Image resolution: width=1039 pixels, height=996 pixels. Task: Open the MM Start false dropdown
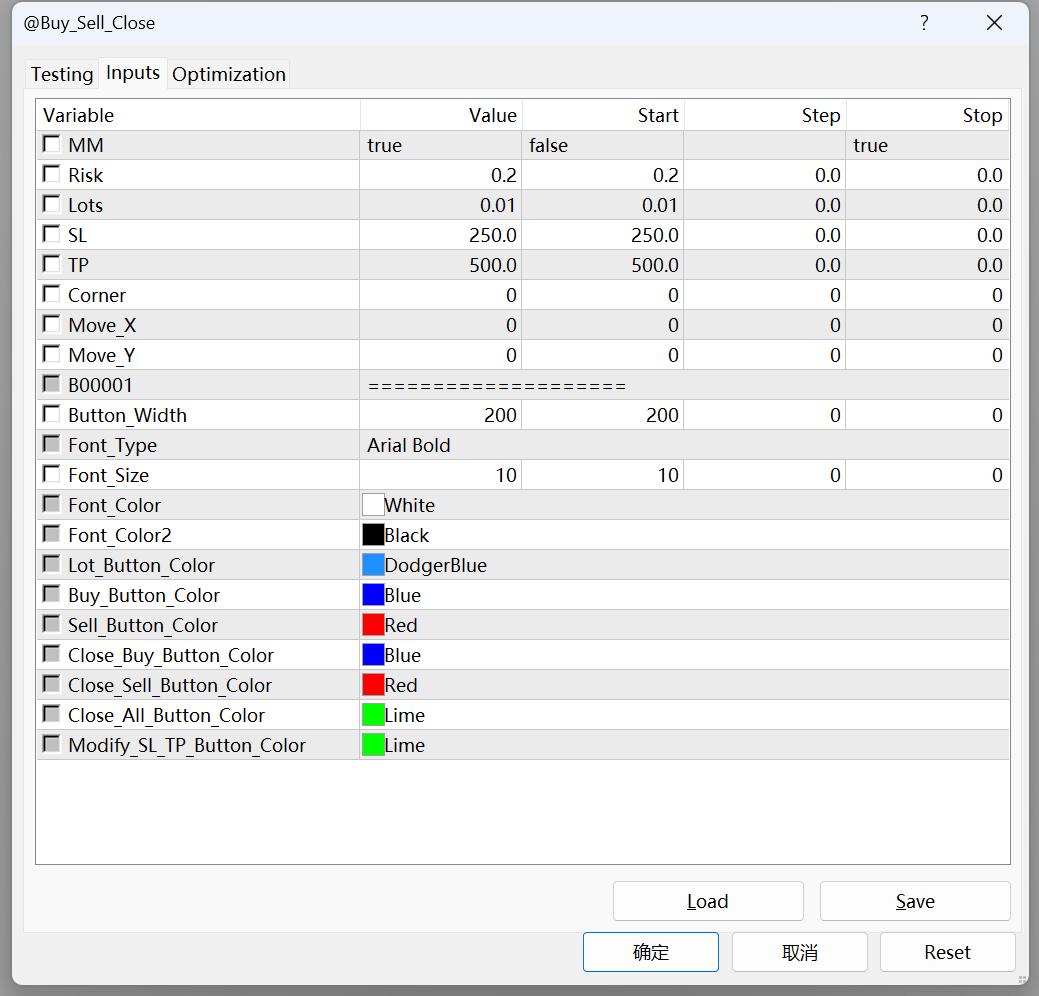click(x=602, y=146)
